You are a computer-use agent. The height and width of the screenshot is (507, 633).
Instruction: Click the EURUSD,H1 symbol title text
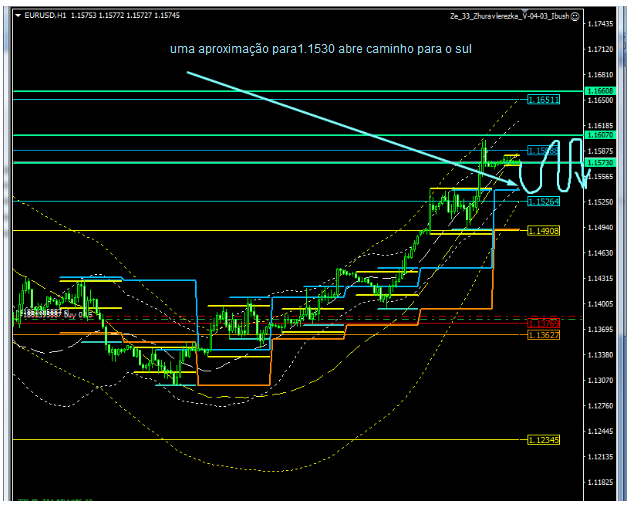coord(47,16)
